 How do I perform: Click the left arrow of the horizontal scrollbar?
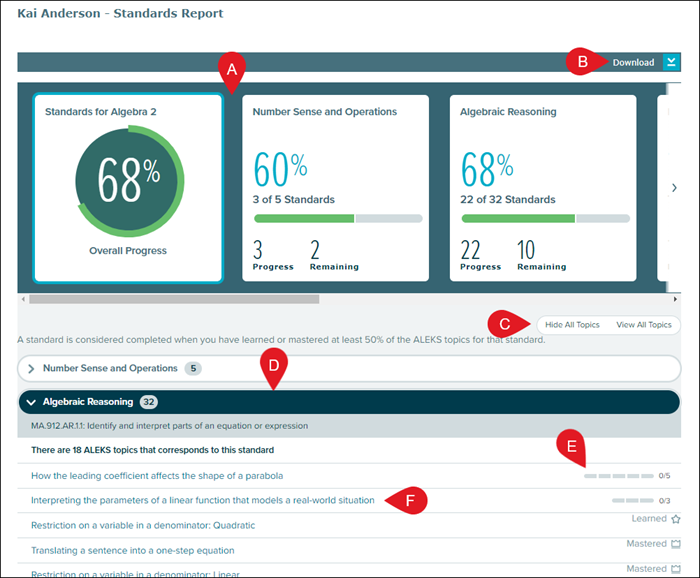pos(22,298)
